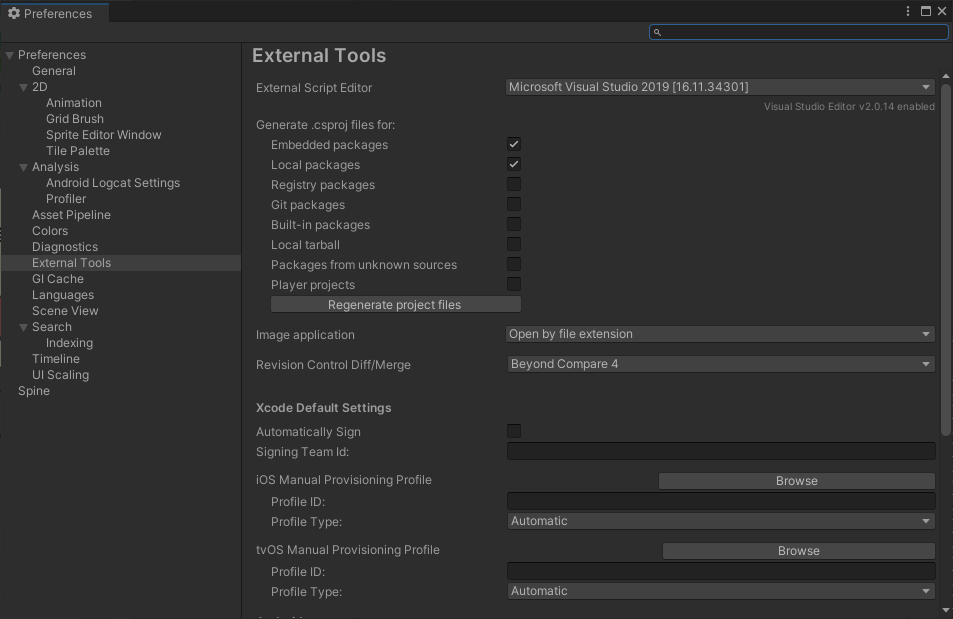Select Asset Pipeline in sidebar

pos(71,215)
